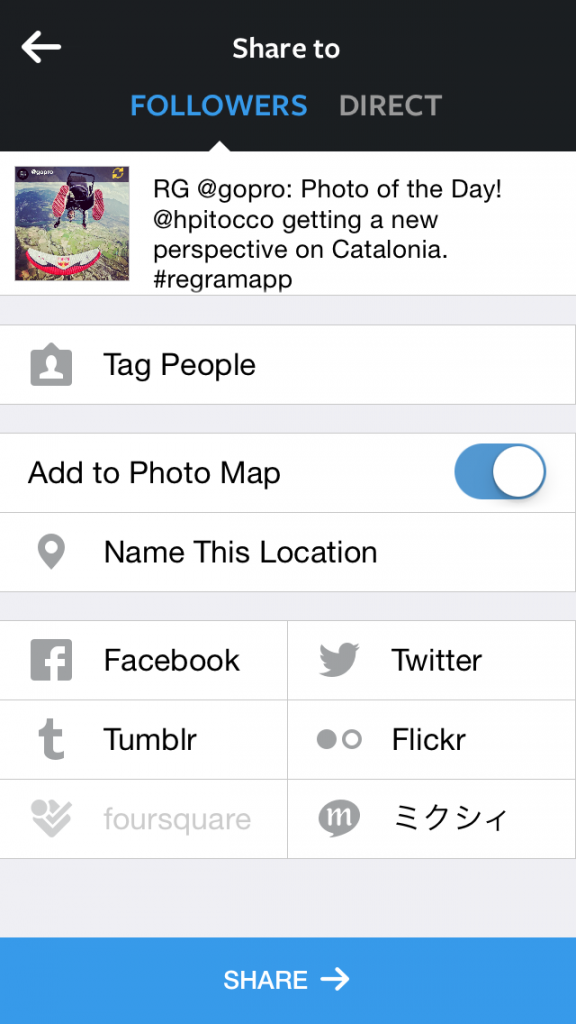Switch to the FOLLOWERS tab
Viewport: 576px width, 1024px height.
point(219,106)
